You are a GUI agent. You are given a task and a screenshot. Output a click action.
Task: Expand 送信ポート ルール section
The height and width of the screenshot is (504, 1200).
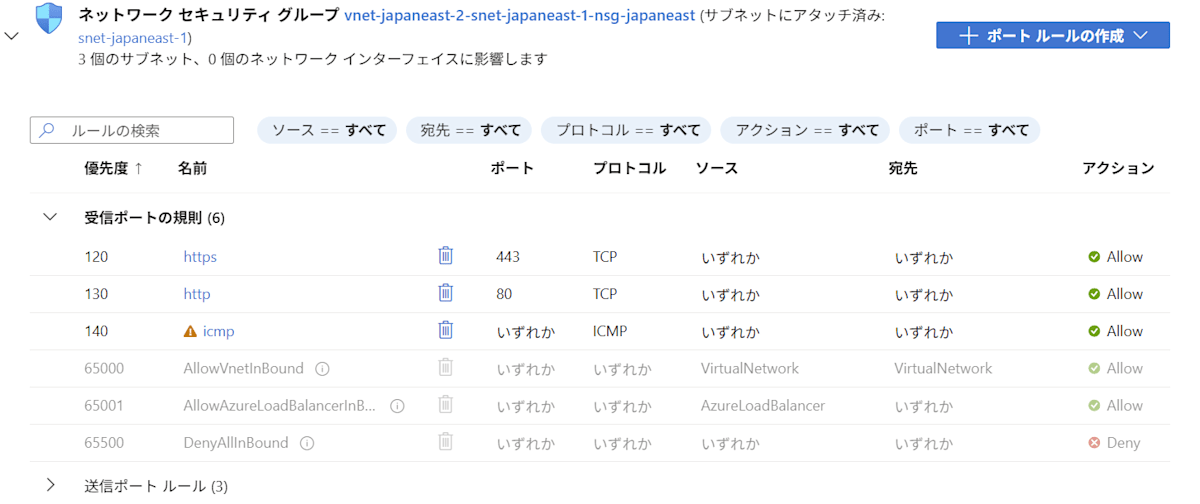(x=50, y=486)
